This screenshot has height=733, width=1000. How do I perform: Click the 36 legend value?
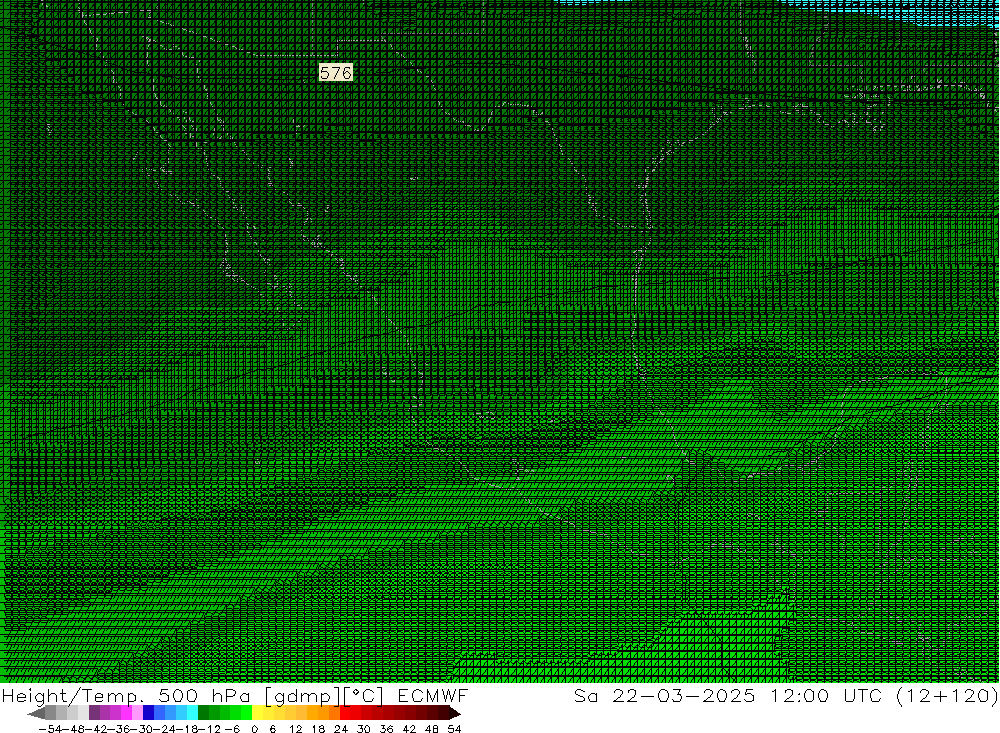[x=386, y=729]
